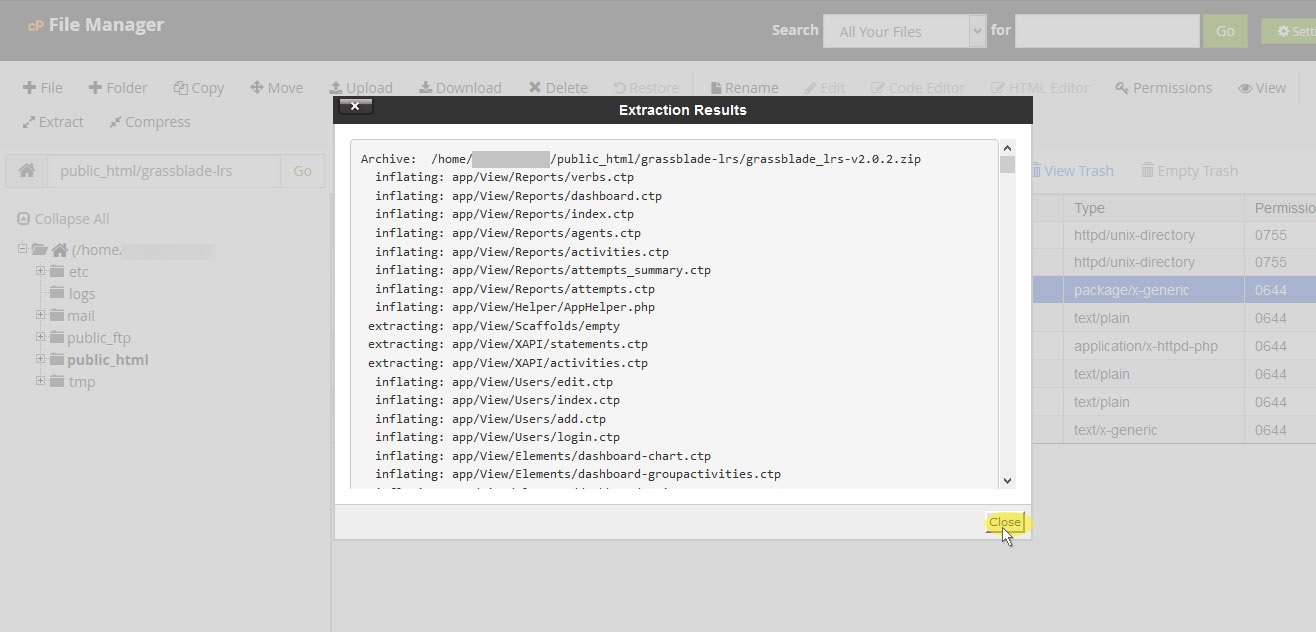
Task: Create a new Folder from toolbar
Action: (x=118, y=88)
